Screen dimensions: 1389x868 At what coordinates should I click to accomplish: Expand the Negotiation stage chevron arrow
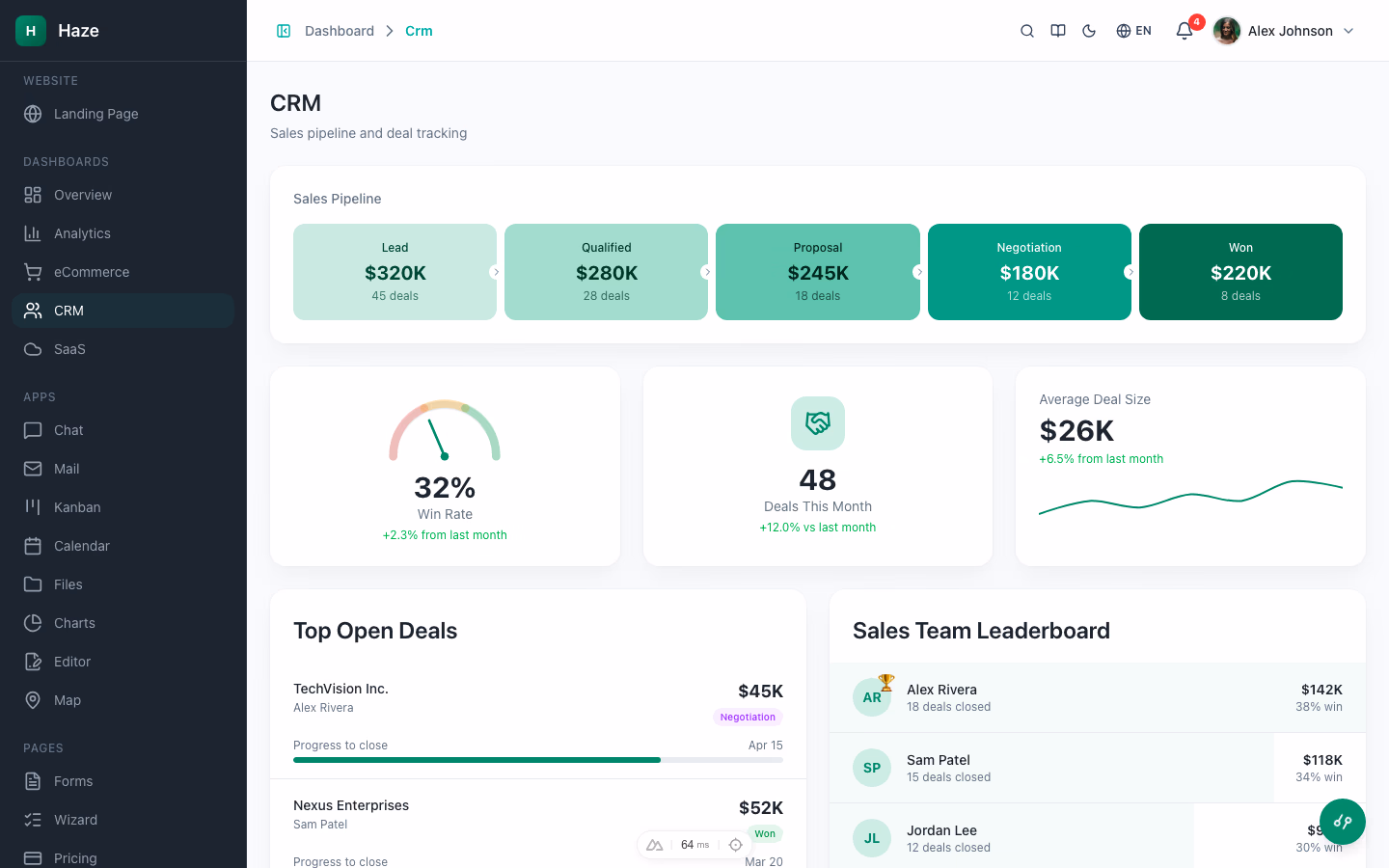[1130, 272]
